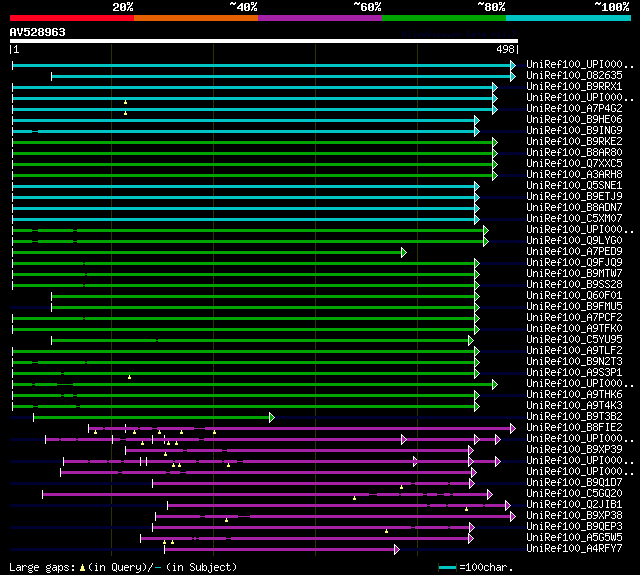
Task: Click the orange ~40% legend segment
Action: (x=196, y=18)
